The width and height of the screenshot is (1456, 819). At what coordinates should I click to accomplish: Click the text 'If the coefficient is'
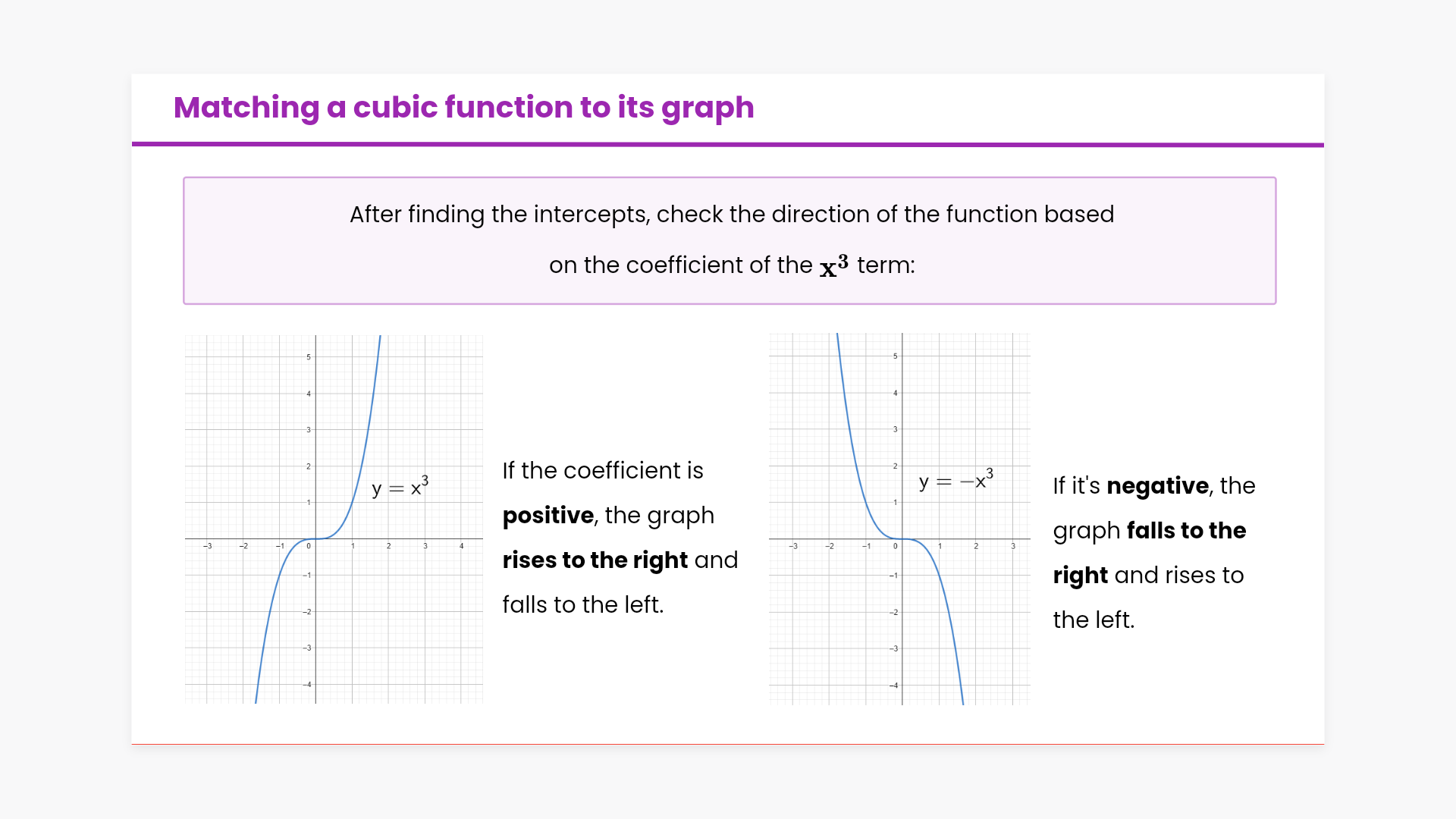[x=602, y=471]
